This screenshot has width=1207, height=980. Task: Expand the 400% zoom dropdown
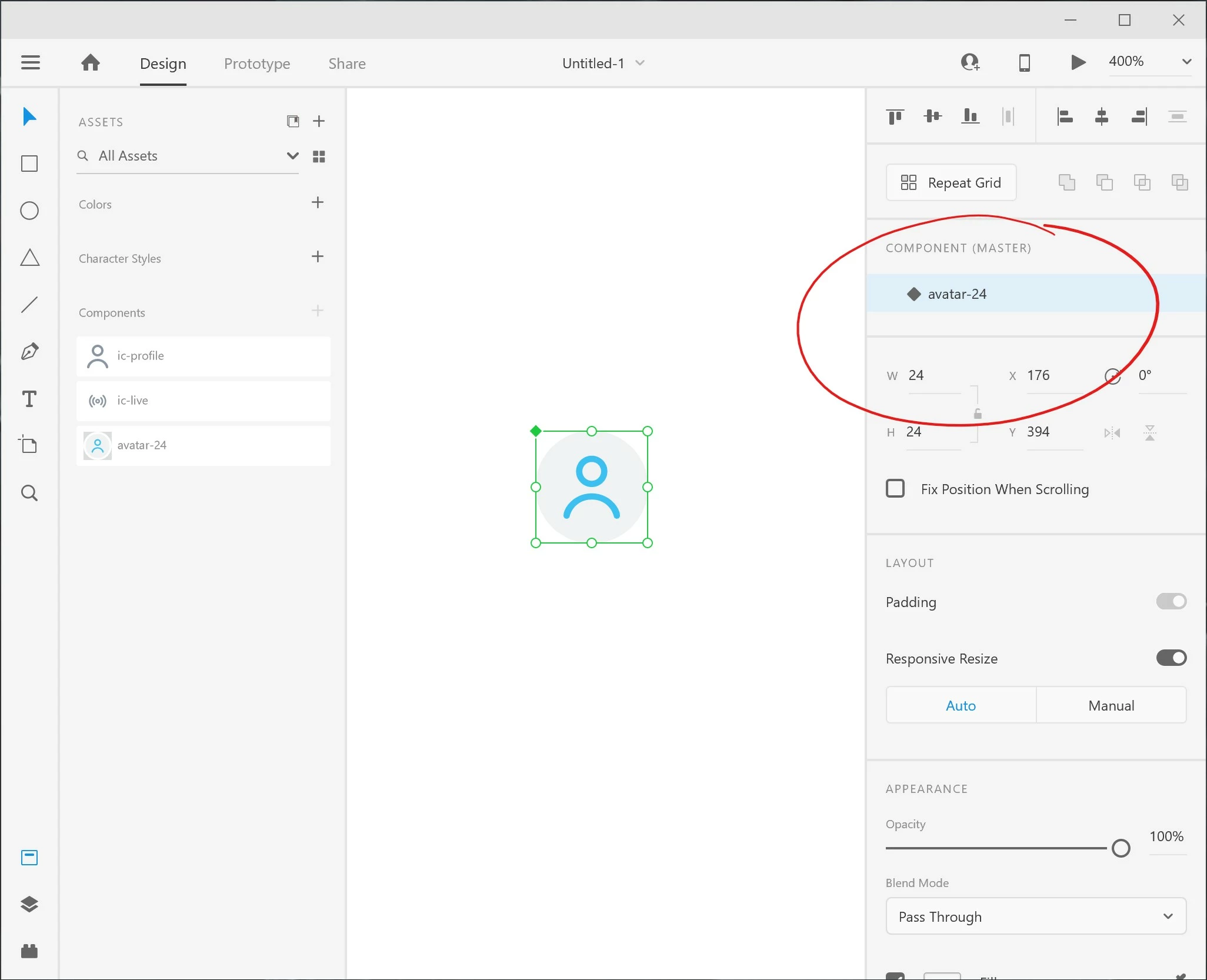pos(1186,62)
